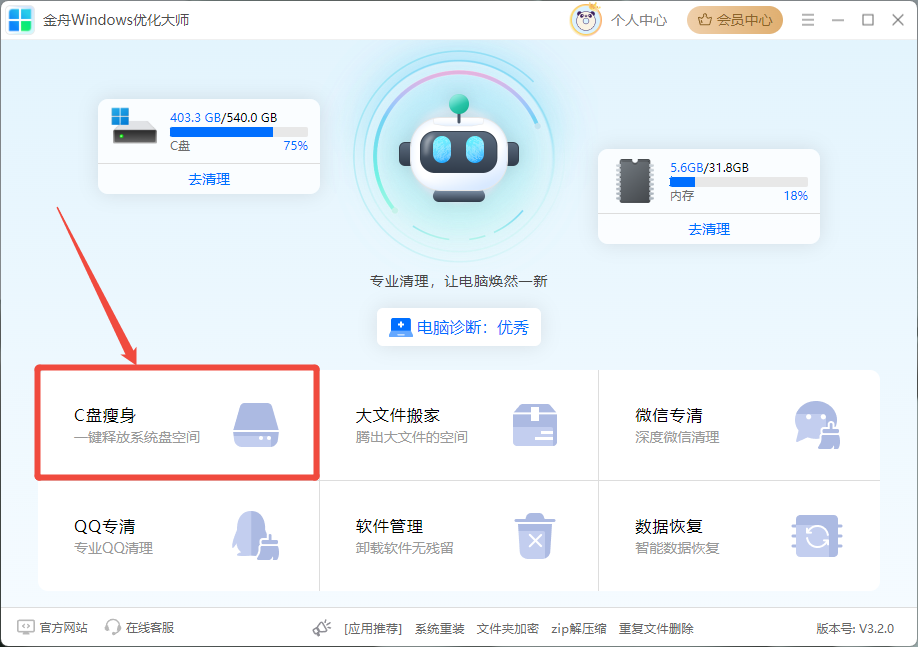
Task: Click the 数据恢复 restore icon
Action: (817, 536)
